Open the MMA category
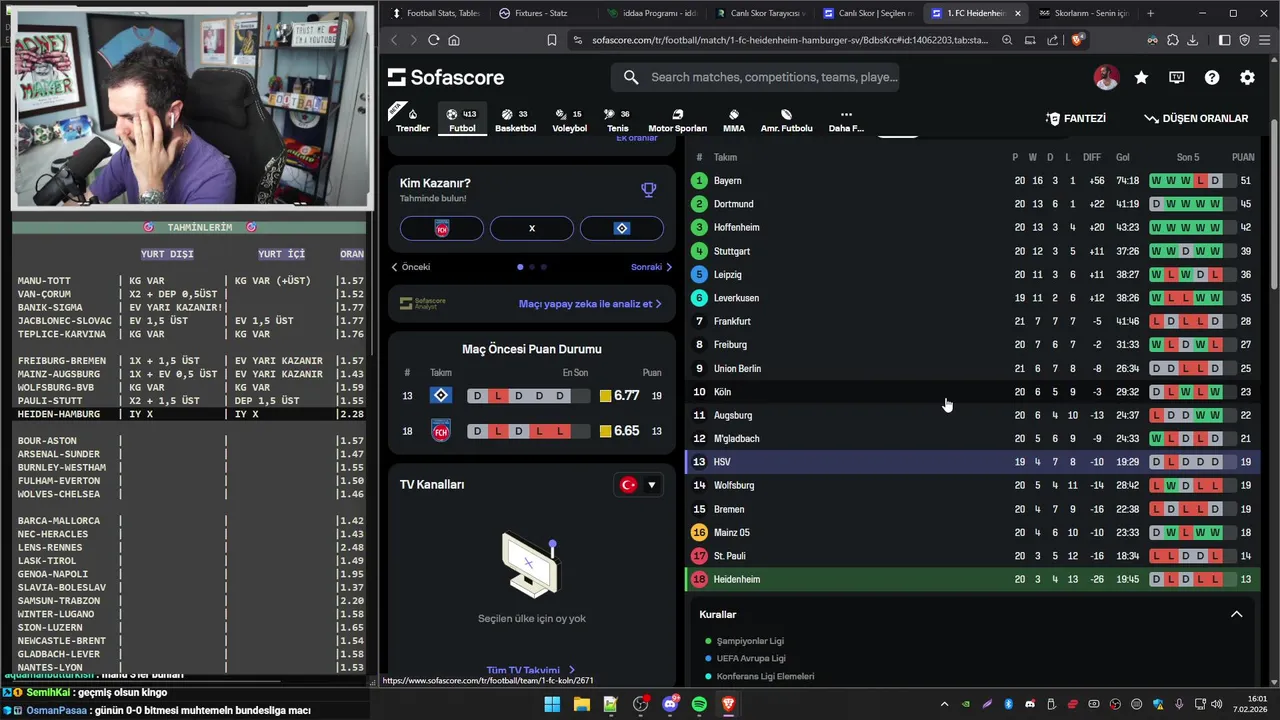The width and height of the screenshot is (1280, 720). pos(734,120)
